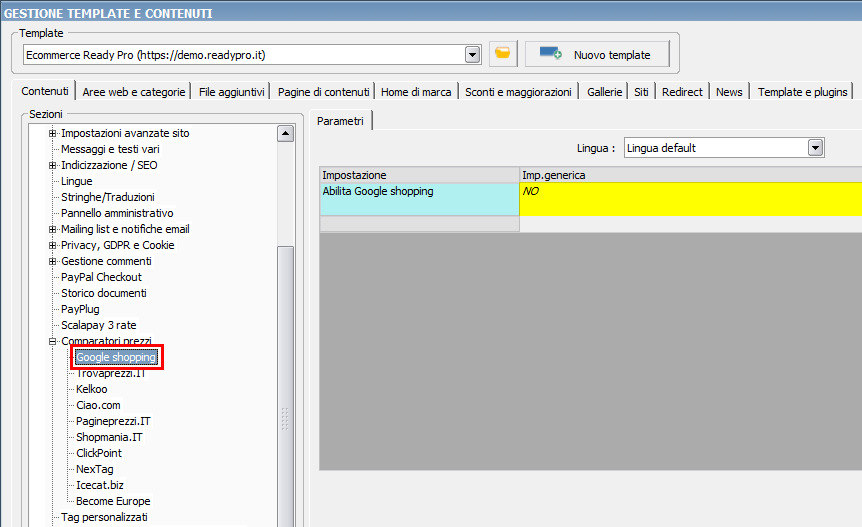Viewport: 862px width, 527px height.
Task: Click the yellow folder icon button
Action: 503,54
